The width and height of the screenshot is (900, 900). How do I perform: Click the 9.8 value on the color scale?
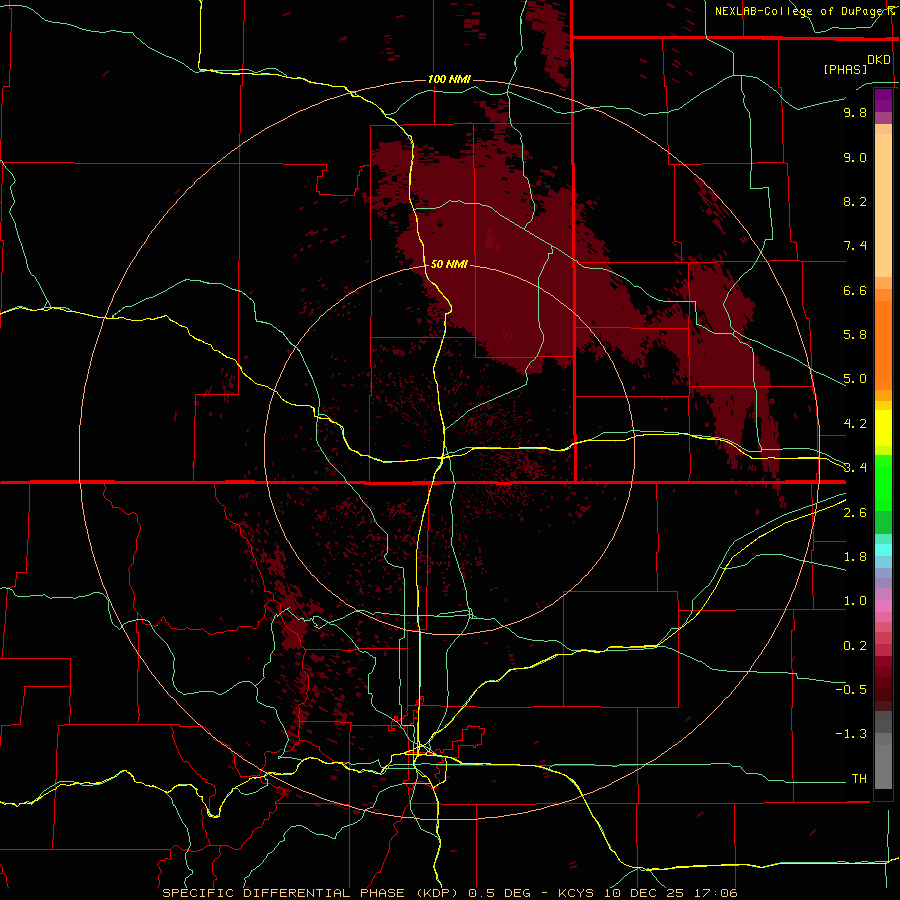coord(855,112)
